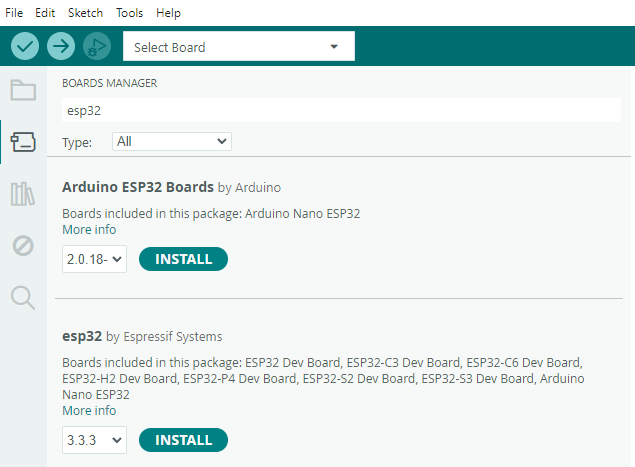Open the Select Board dropdown
The height and width of the screenshot is (467, 635).
pyautogui.click(x=239, y=47)
